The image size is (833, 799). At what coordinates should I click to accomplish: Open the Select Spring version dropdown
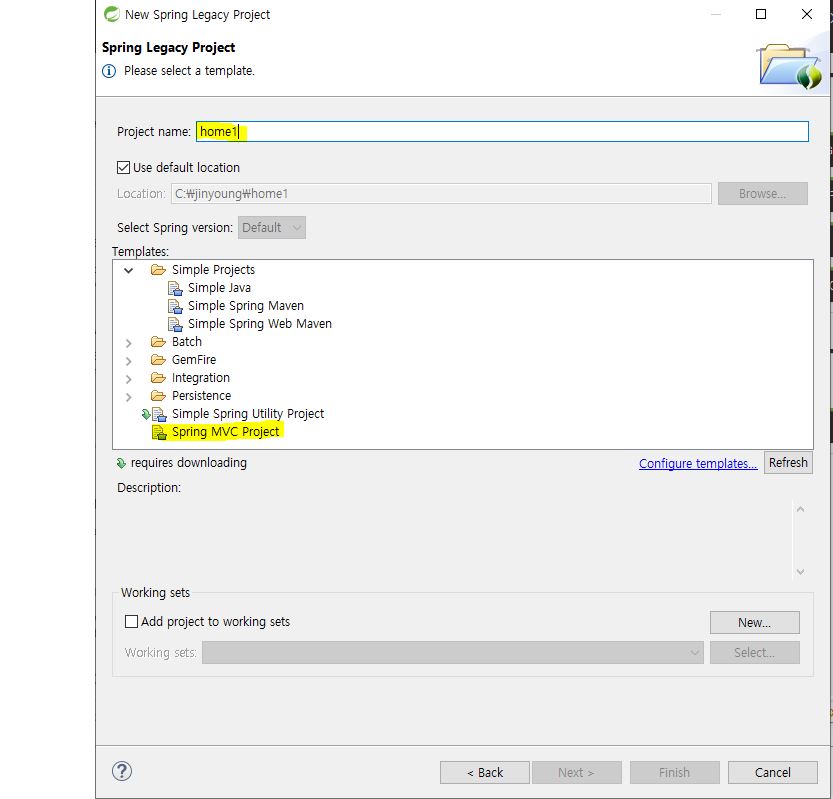pos(271,227)
